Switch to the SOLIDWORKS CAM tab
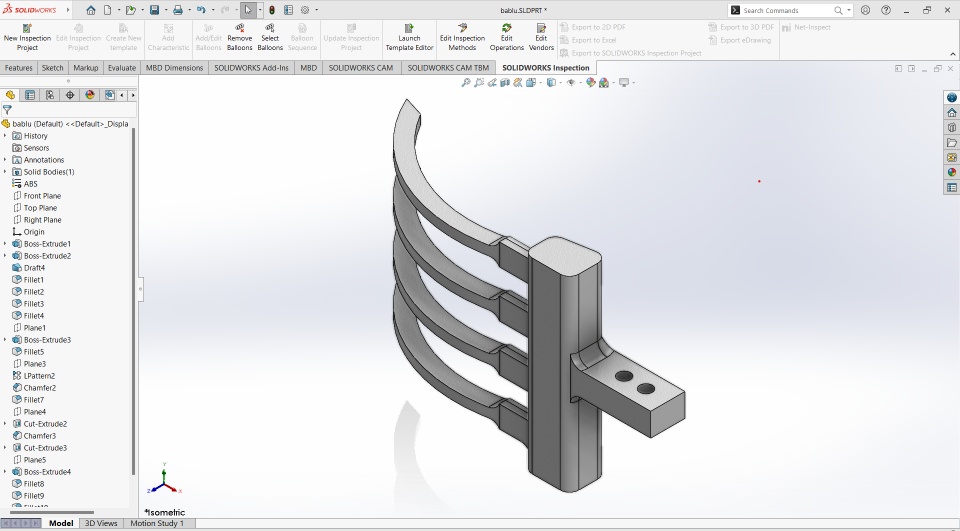Viewport: 960px width, 531px height. 361,68
